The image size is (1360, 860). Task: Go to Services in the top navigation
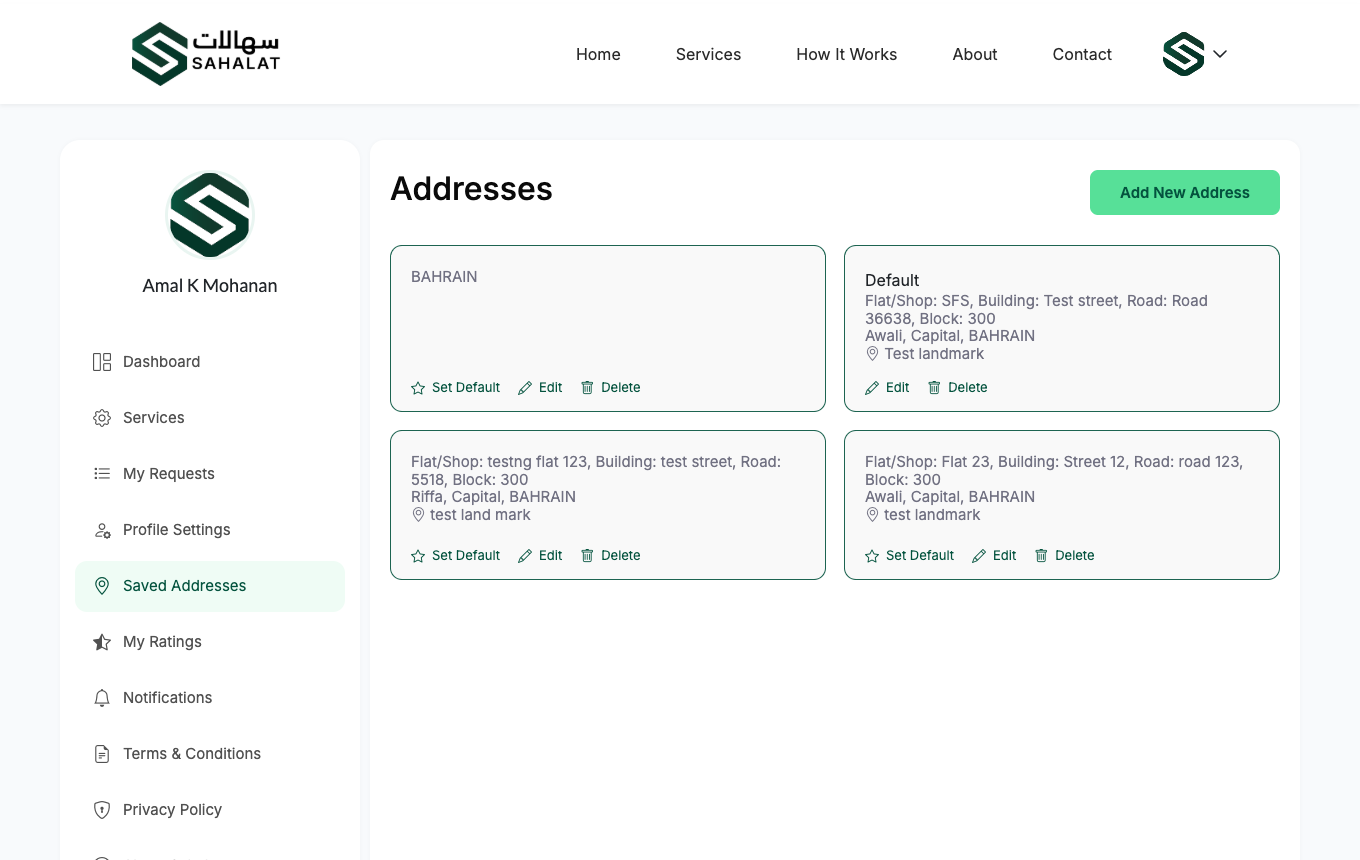click(708, 54)
